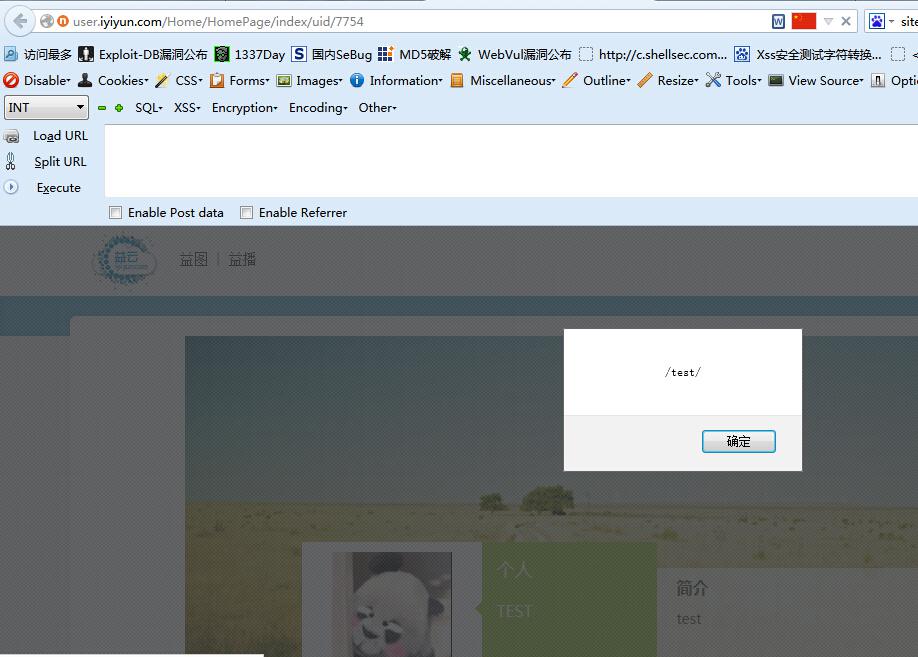Image resolution: width=918 pixels, height=657 pixels.
Task: Open the HackBar Other menu
Action: (x=378, y=108)
